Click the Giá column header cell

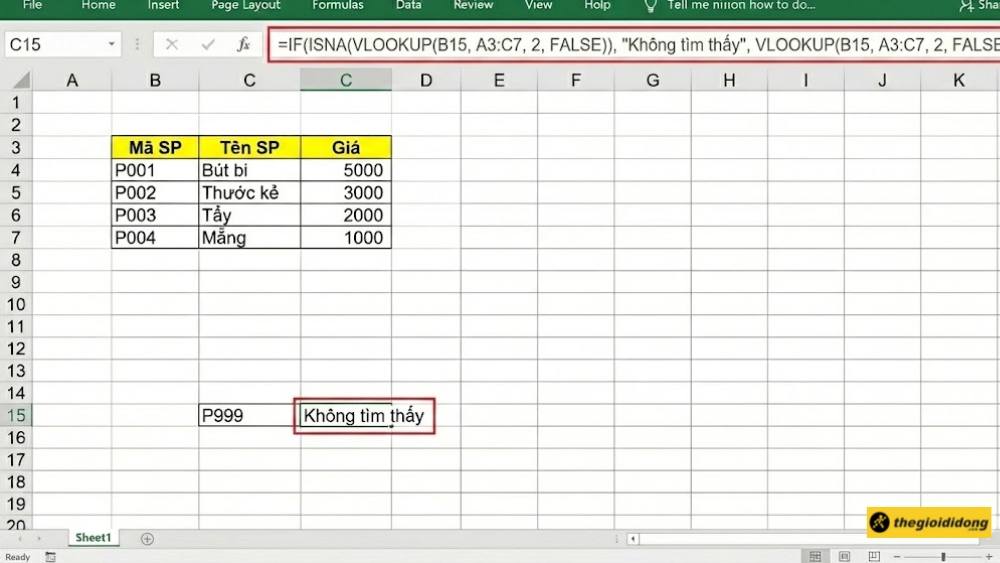point(345,147)
